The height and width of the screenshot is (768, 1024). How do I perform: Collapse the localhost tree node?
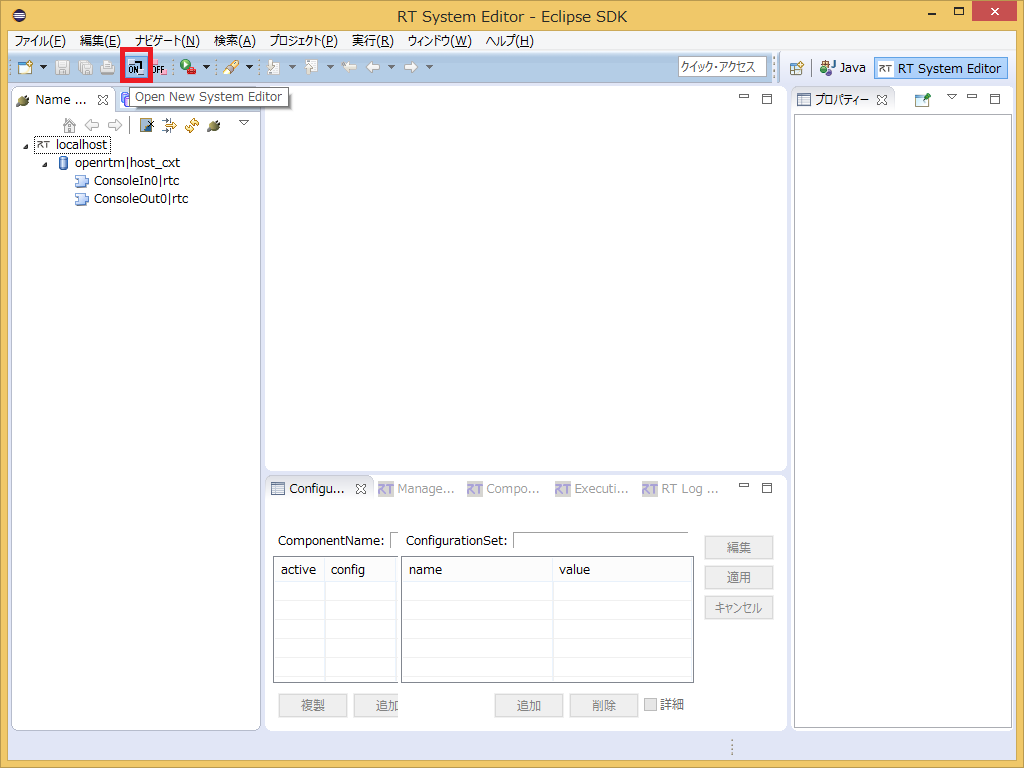[x=26, y=146]
